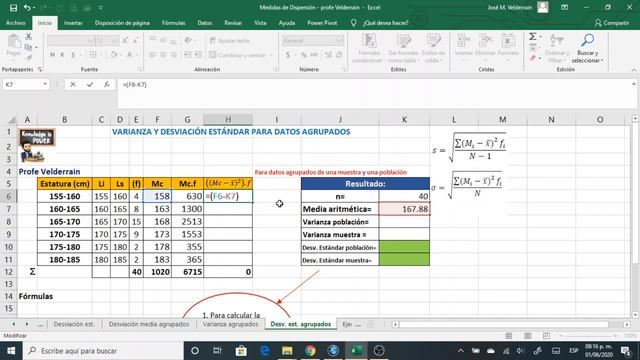
Task: Click the AutoSum sigma icon
Action: point(533,36)
